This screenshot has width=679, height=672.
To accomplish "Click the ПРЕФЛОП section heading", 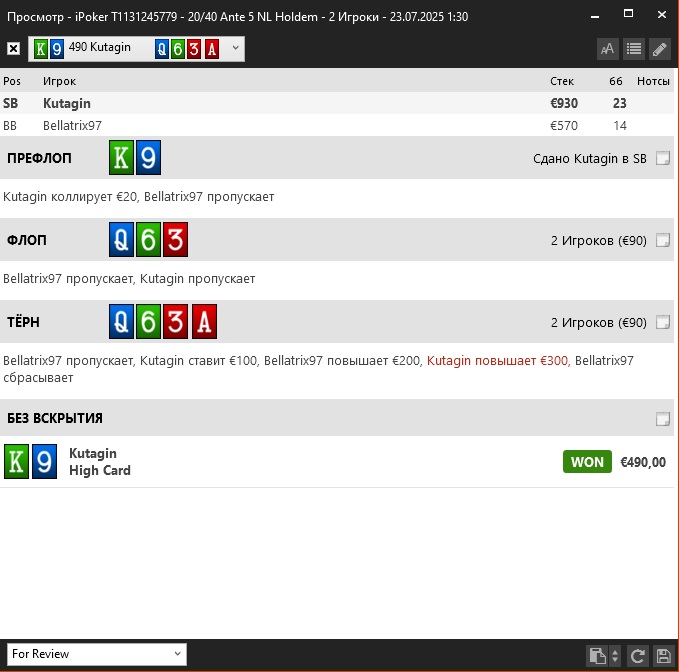I will click(39, 158).
